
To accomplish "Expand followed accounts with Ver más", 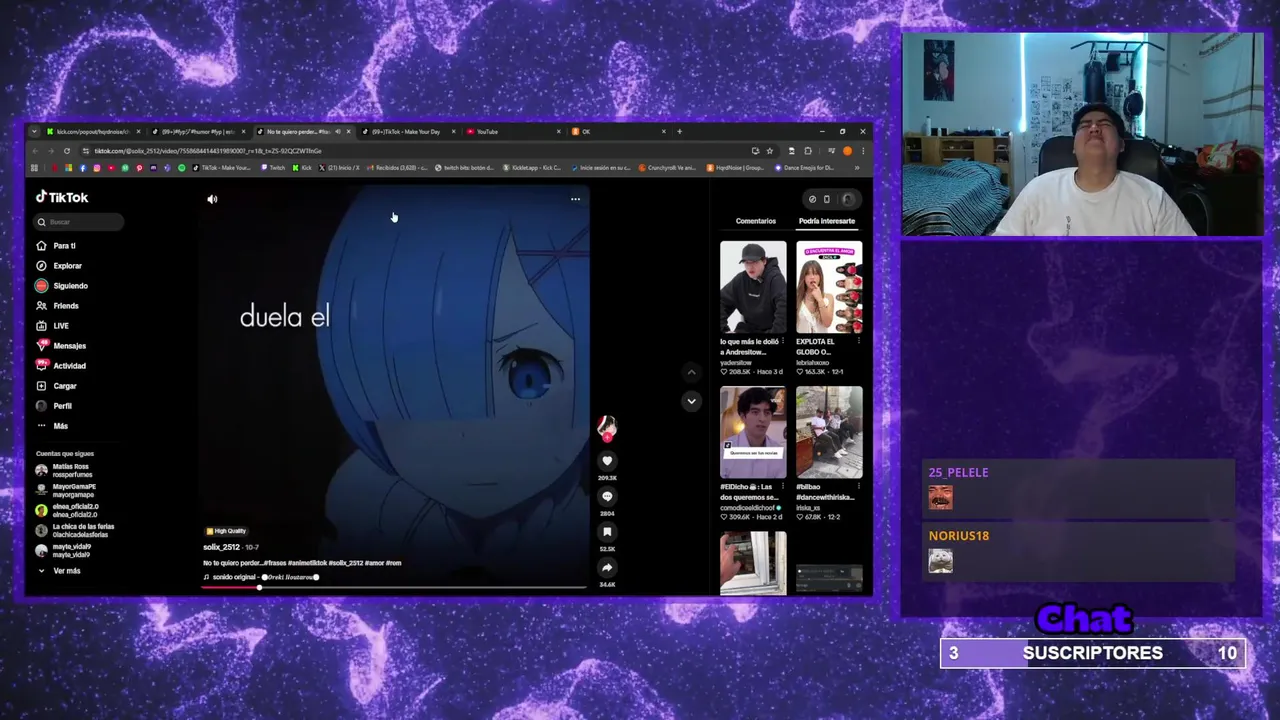I will click(60, 571).
